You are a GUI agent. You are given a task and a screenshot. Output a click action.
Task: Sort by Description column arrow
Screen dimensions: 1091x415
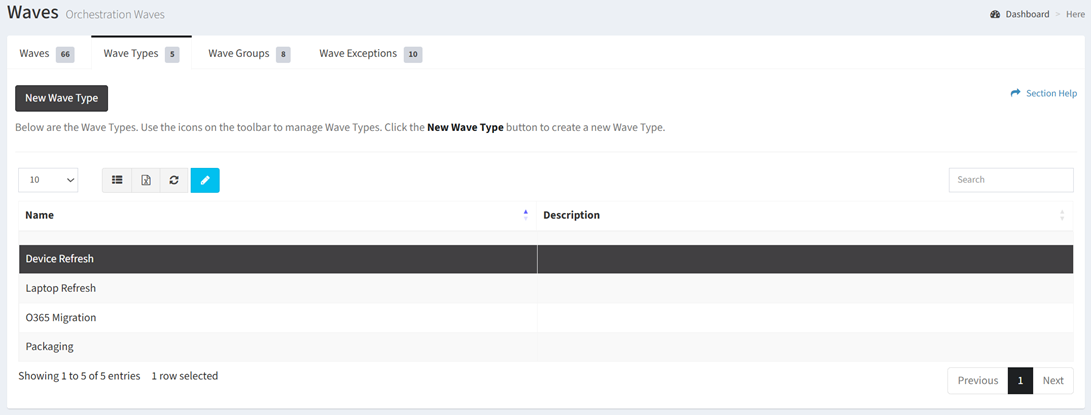click(x=1061, y=215)
